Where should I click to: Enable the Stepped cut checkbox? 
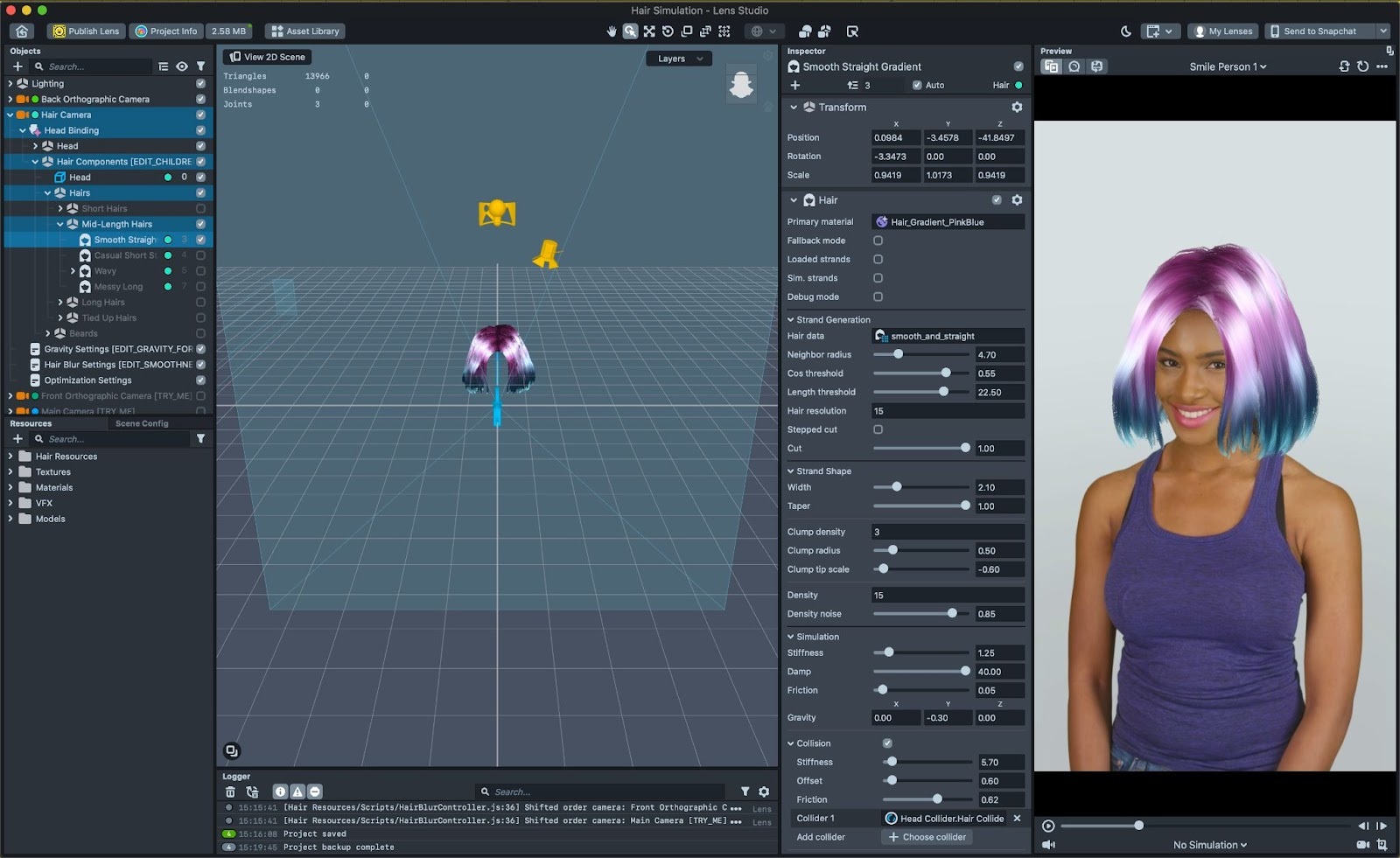tap(878, 429)
